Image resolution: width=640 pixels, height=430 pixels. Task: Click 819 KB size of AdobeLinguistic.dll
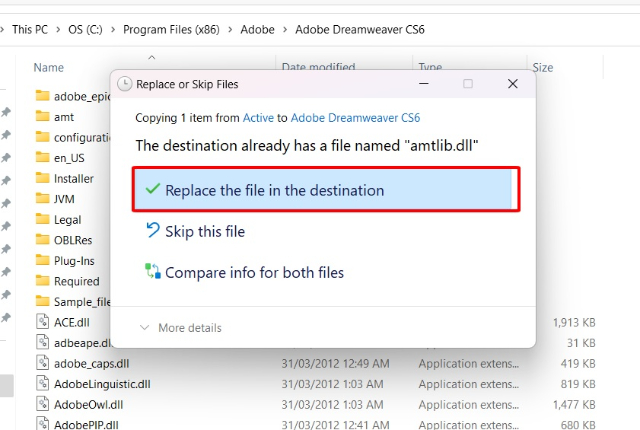[578, 384]
